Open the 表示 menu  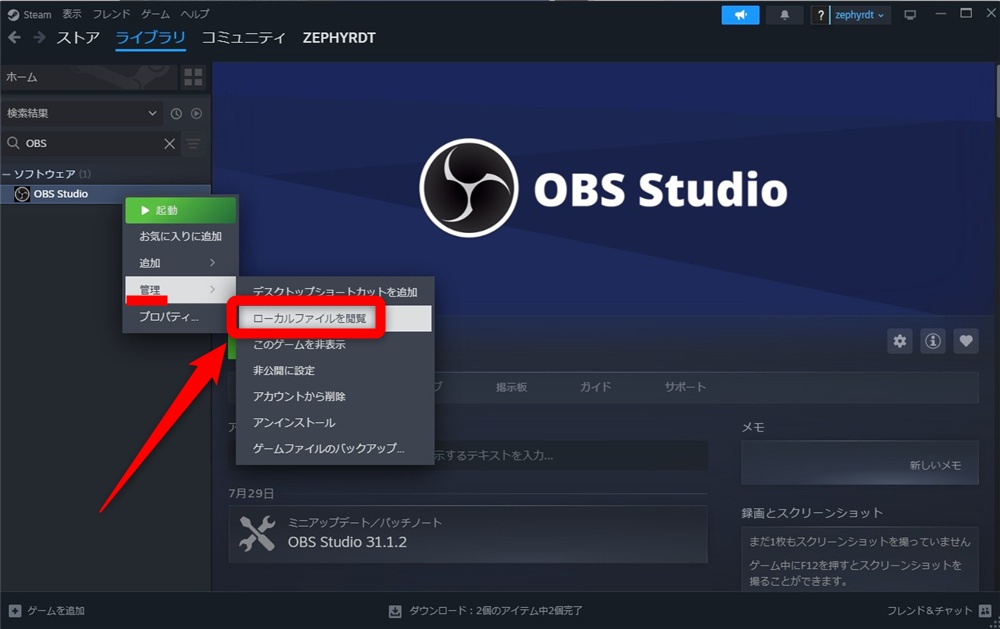point(71,14)
